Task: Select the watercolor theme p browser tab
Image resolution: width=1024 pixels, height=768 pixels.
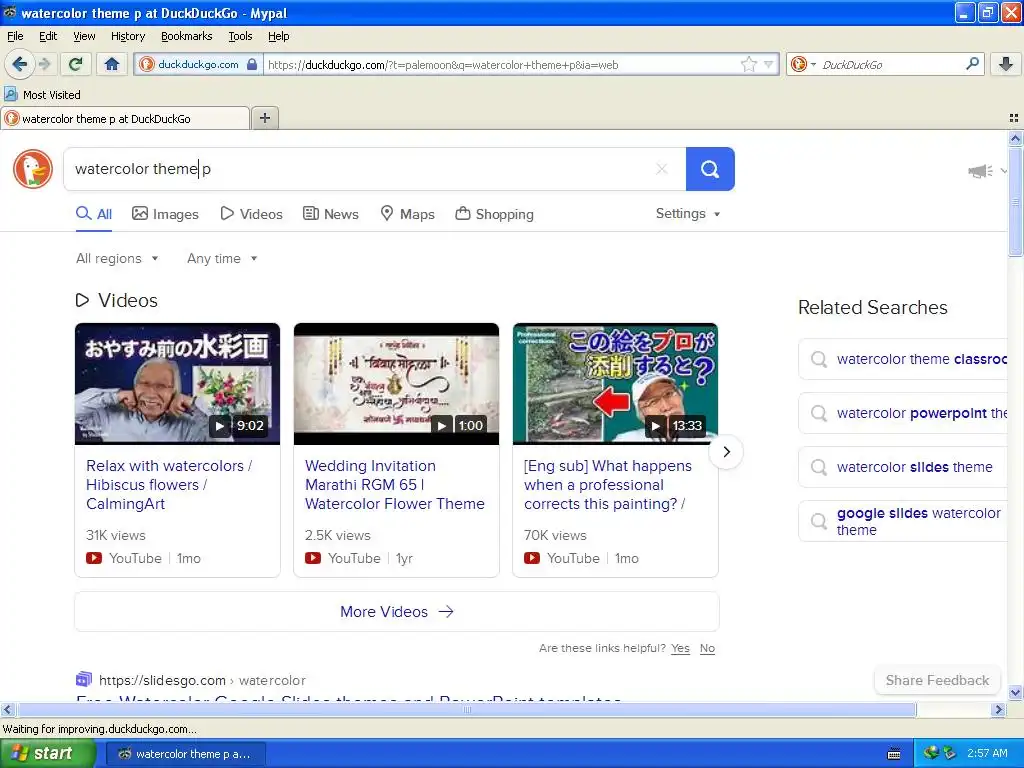Action: tap(125, 119)
